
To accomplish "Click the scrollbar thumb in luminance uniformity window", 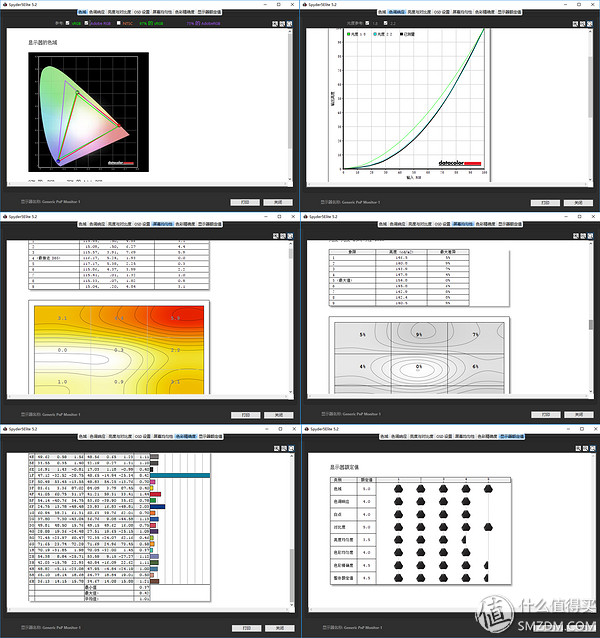I will pos(591,325).
